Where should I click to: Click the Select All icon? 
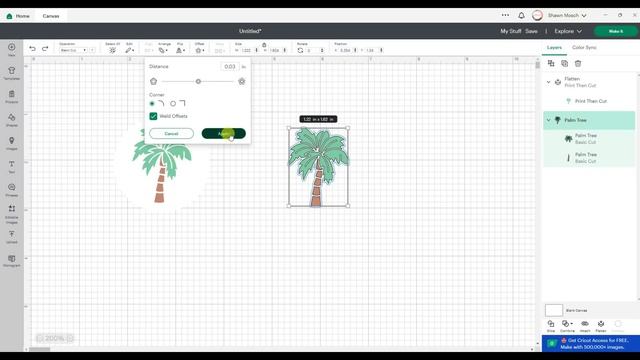click(x=112, y=50)
